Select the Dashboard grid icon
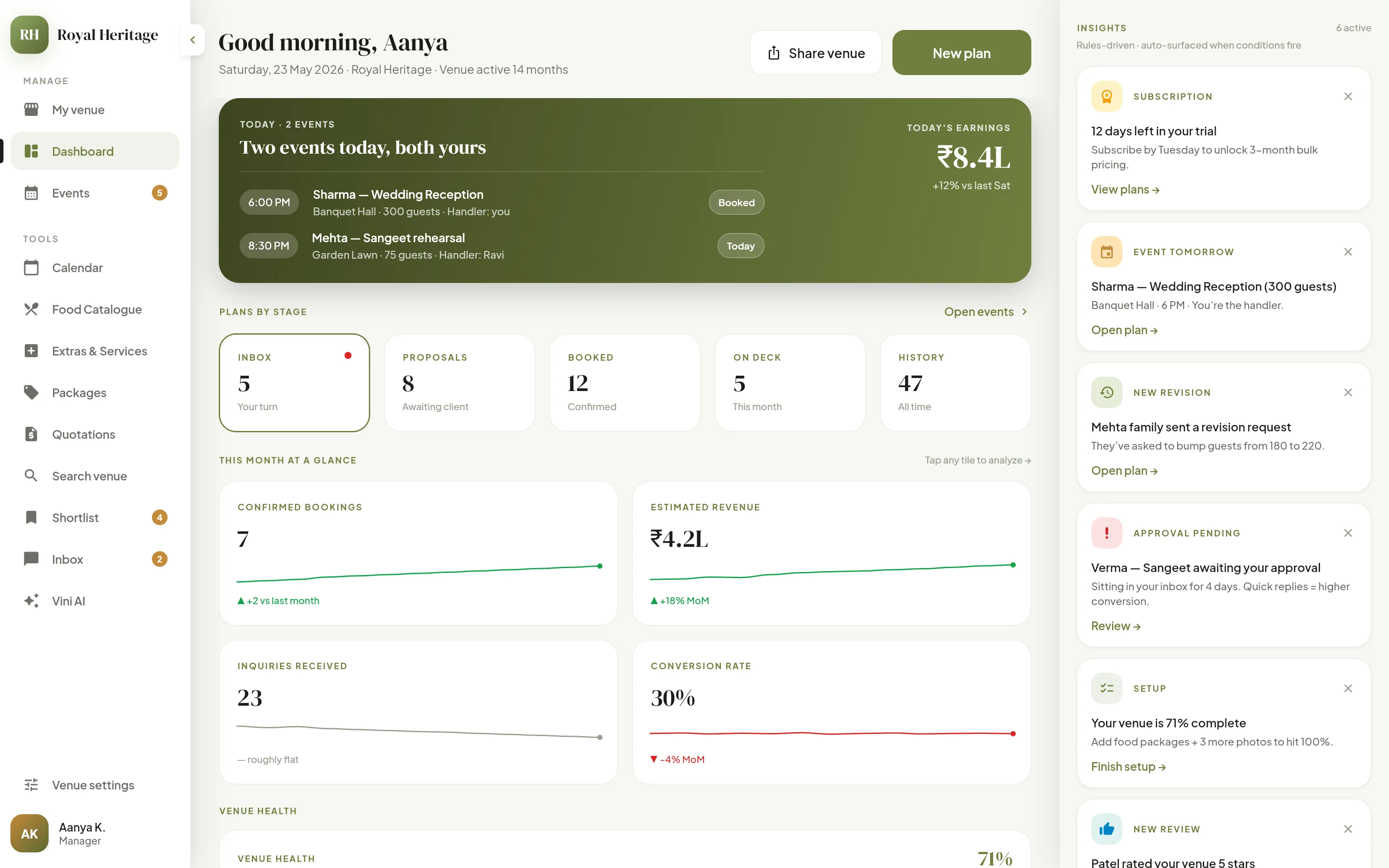 click(x=31, y=151)
